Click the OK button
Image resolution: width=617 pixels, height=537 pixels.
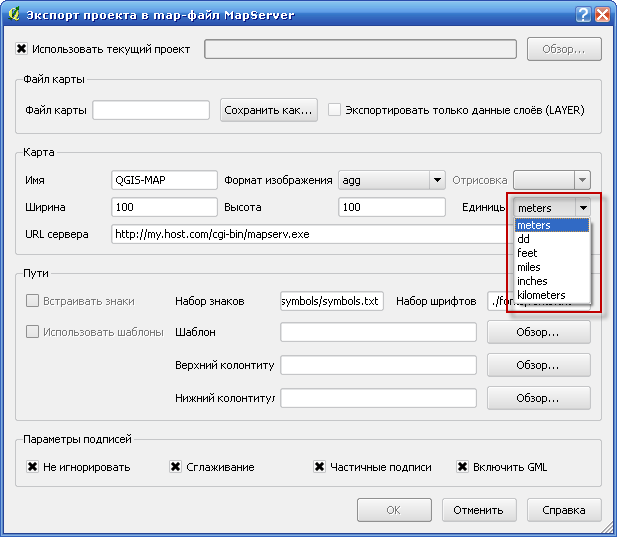tap(394, 510)
